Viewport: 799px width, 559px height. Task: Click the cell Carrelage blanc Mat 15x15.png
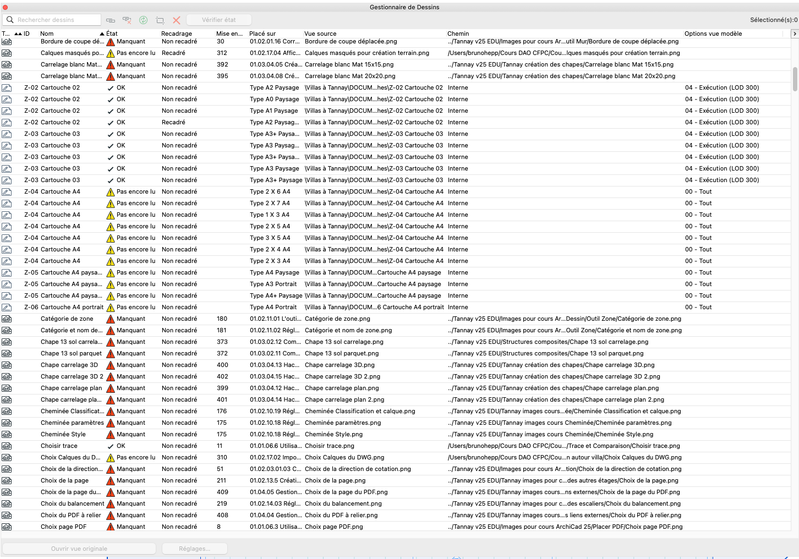click(x=349, y=65)
